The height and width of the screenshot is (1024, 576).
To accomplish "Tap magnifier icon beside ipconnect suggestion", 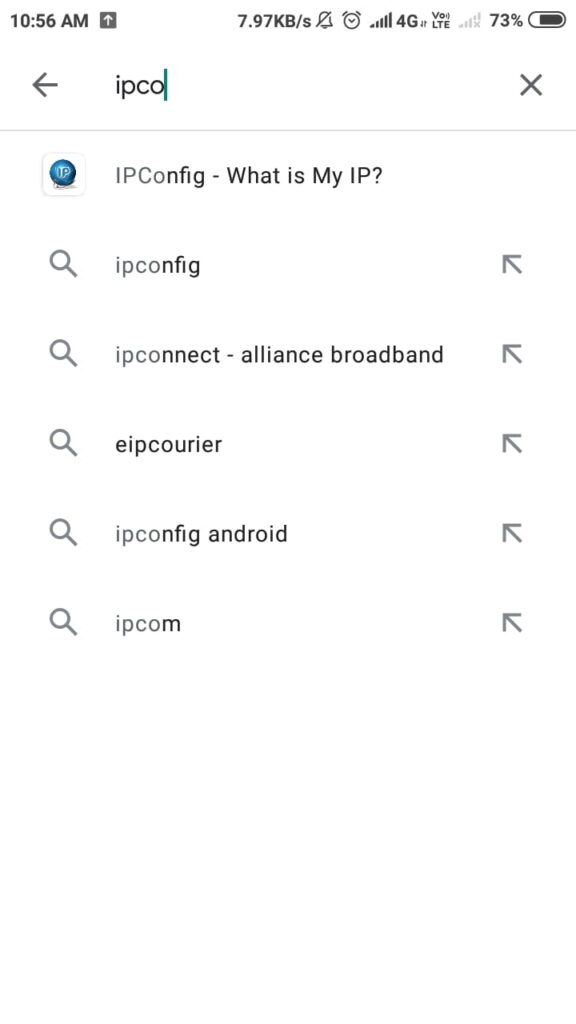I will [63, 355].
